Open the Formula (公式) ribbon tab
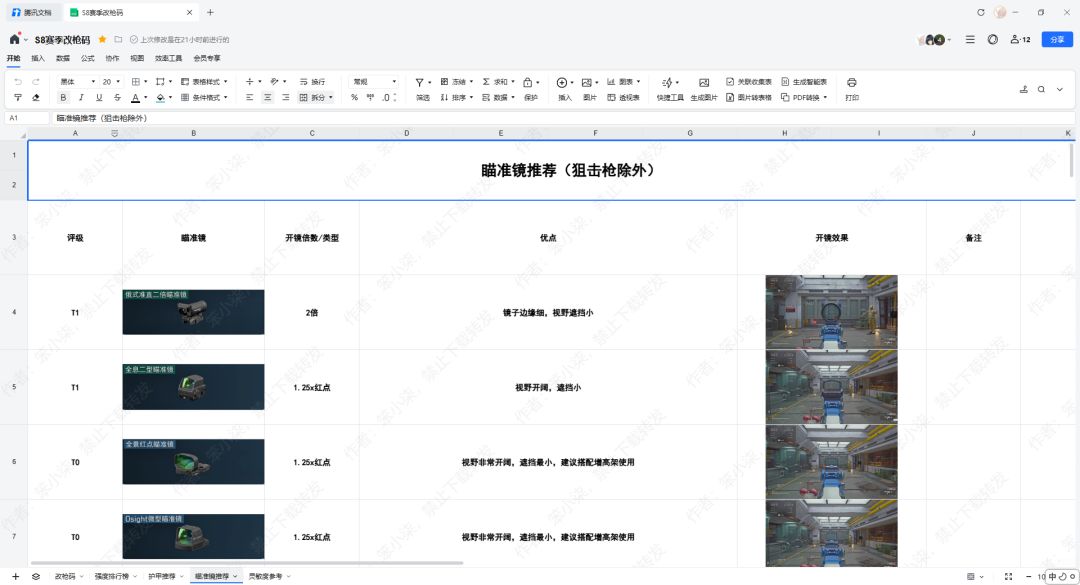This screenshot has width=1080, height=585. (87, 58)
